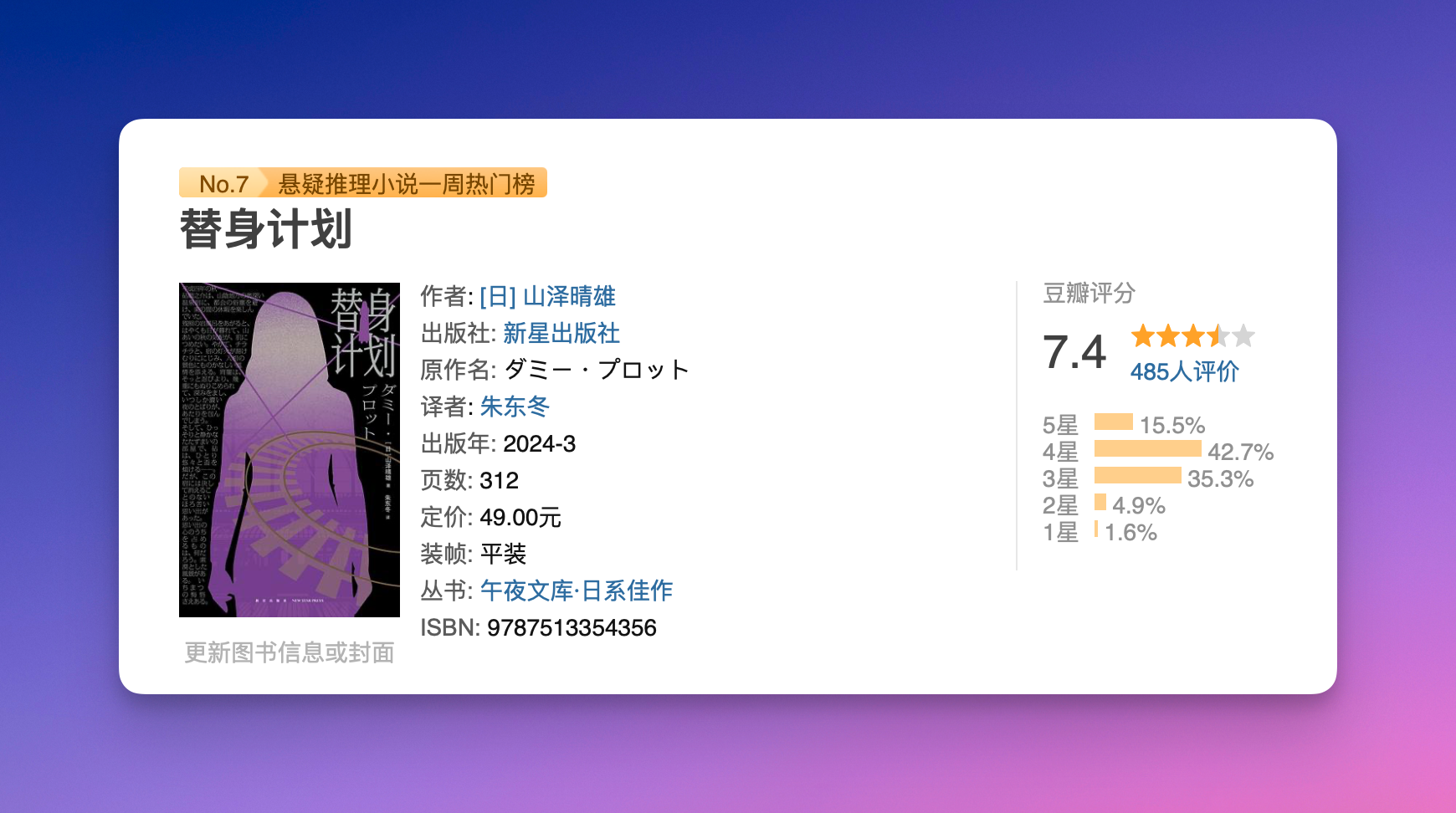Screen dimensions: 1456x813
Task: Click the 5星 rating bar
Action: [x=1114, y=422]
